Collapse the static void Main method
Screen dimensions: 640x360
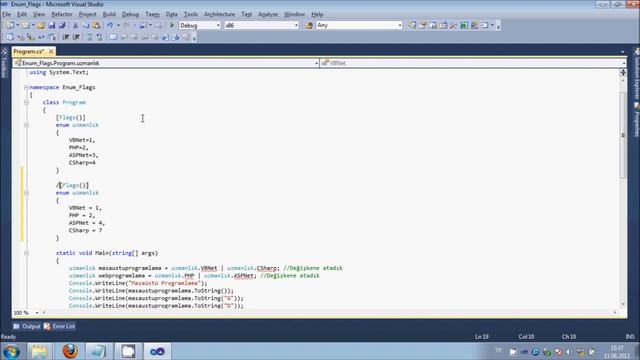click(x=26, y=253)
